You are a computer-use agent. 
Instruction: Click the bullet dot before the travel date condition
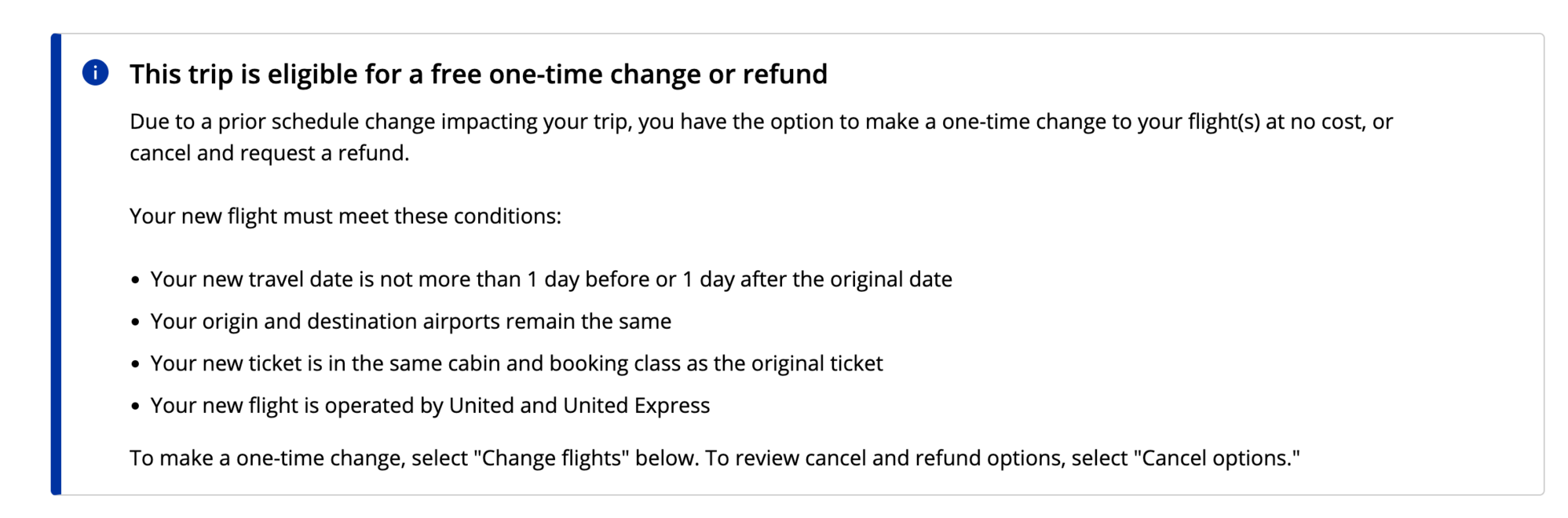pos(136,280)
